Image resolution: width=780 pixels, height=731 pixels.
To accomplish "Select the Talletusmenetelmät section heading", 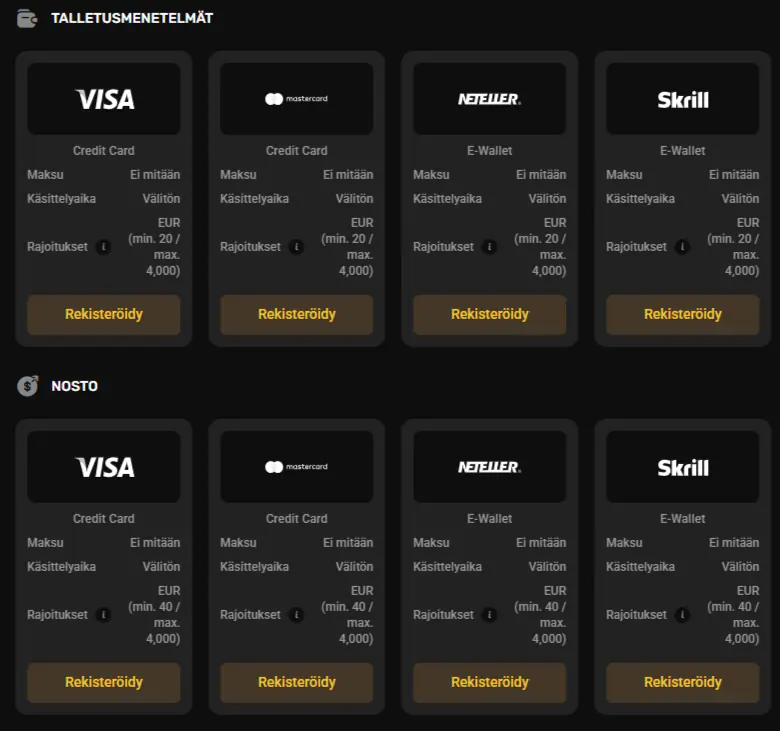I will [x=132, y=18].
